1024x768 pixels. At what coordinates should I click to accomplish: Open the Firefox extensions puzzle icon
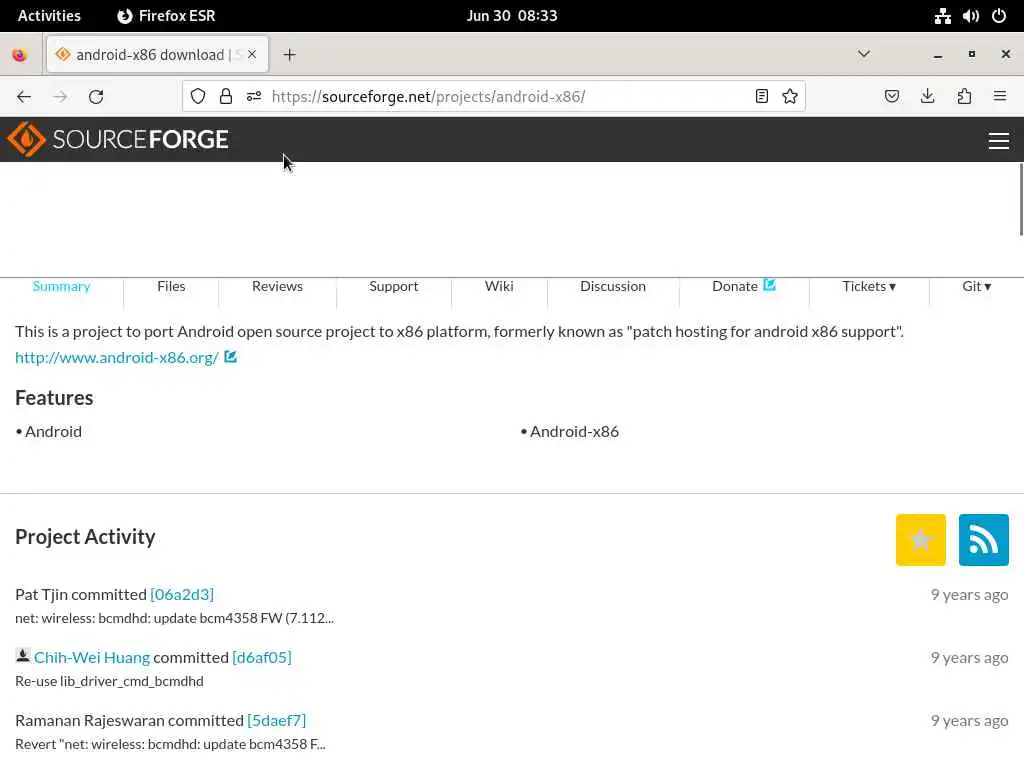(x=964, y=97)
